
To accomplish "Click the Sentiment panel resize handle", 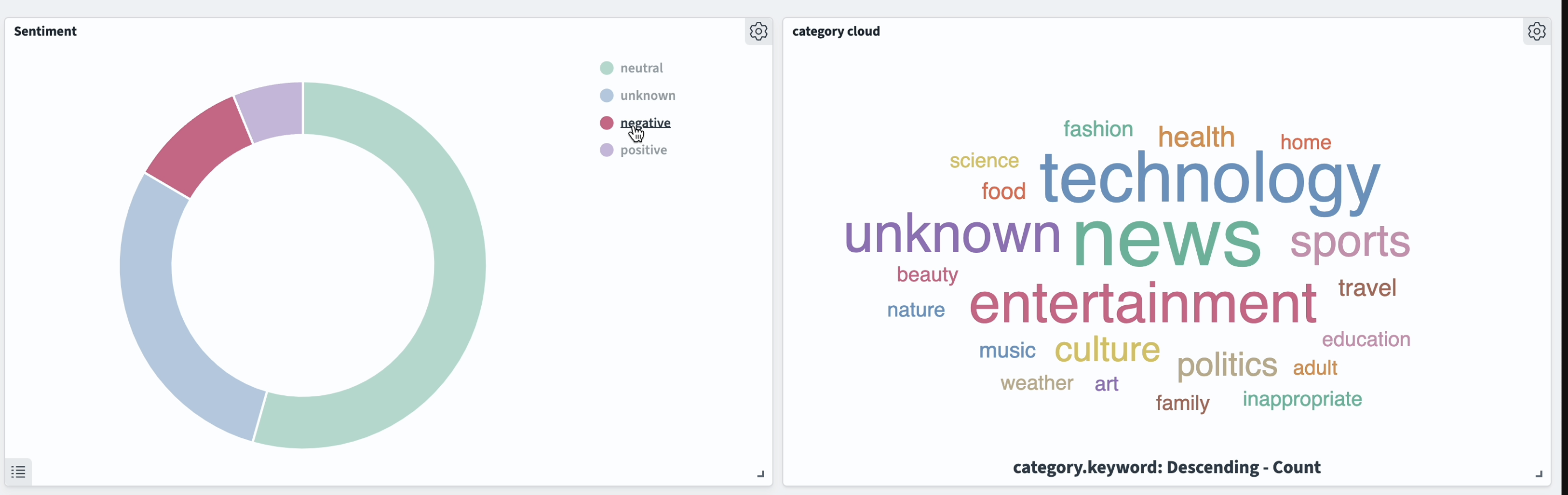I will pos(760,475).
